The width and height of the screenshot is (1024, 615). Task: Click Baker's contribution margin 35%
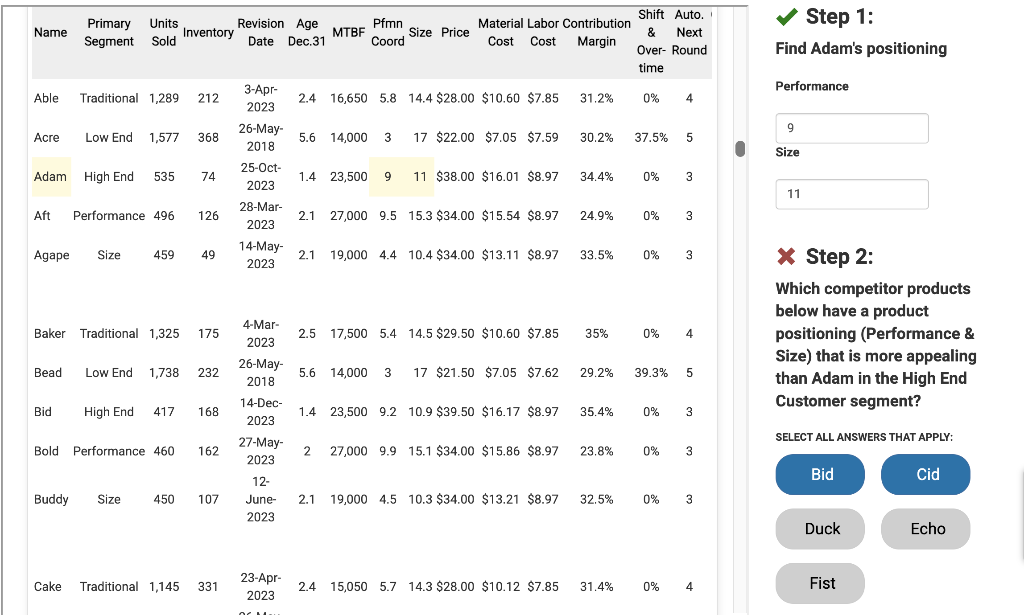[596, 334]
